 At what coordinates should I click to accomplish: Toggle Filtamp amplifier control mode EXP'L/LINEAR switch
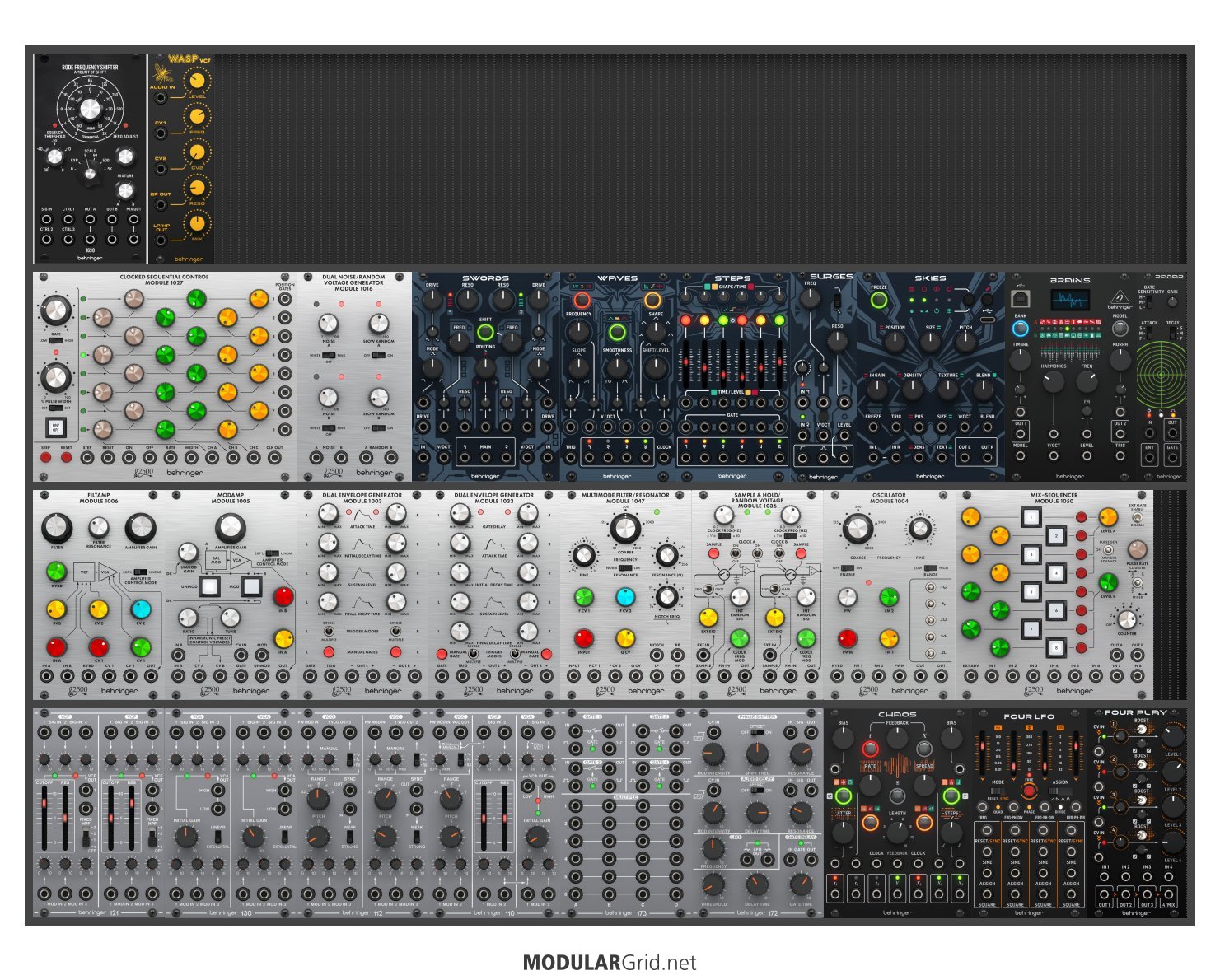pyautogui.click(x=140, y=572)
